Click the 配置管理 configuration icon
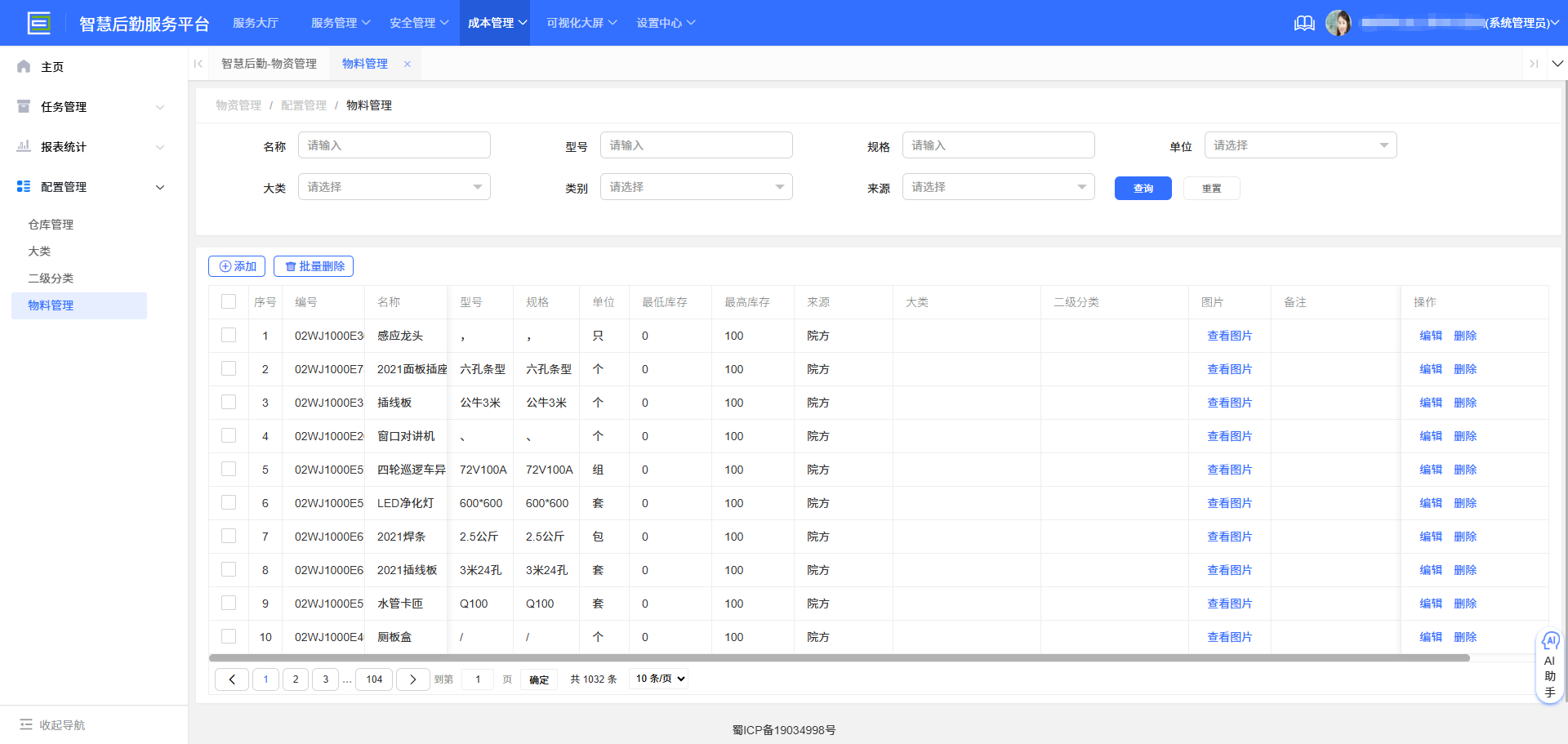This screenshot has width=1568, height=744. coord(23,186)
